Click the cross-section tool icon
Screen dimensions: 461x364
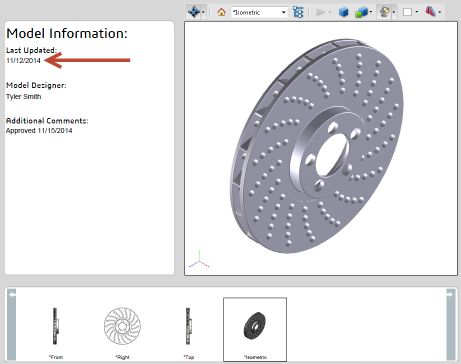(430, 12)
